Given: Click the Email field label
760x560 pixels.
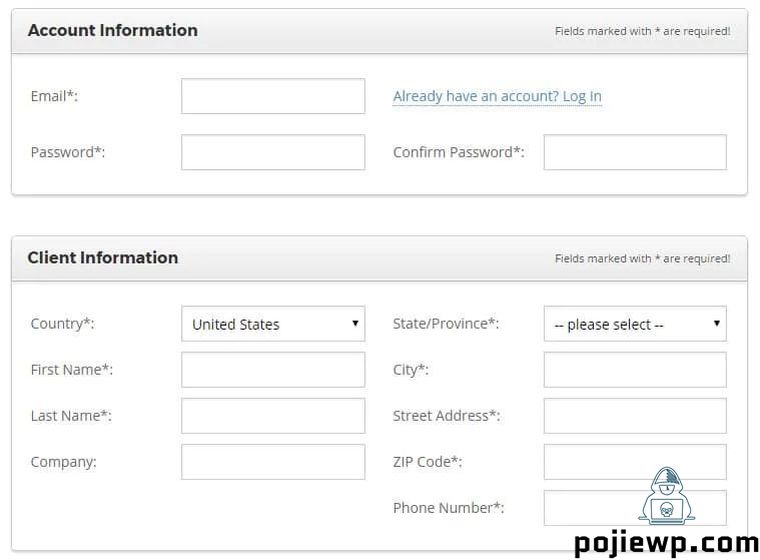Looking at the screenshot, I should click(x=54, y=96).
